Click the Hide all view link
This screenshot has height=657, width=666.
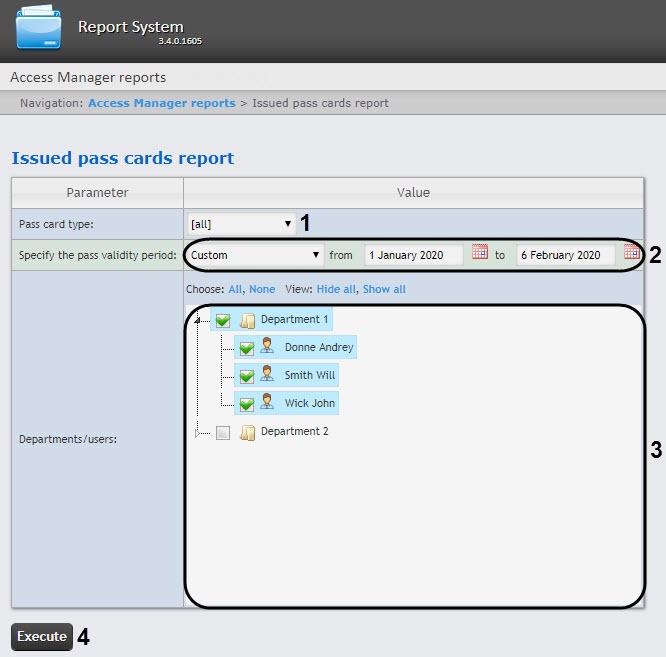point(336,289)
